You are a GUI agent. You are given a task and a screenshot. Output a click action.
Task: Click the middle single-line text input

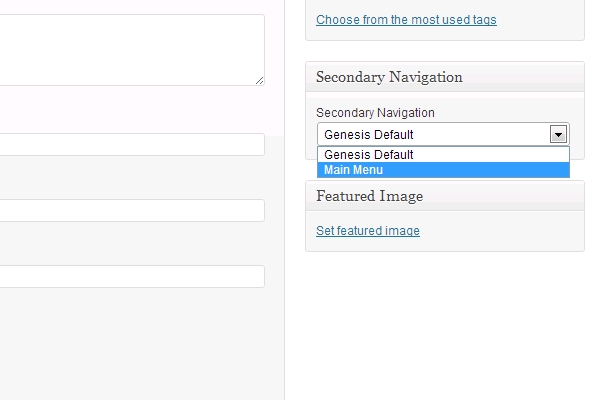(x=132, y=210)
